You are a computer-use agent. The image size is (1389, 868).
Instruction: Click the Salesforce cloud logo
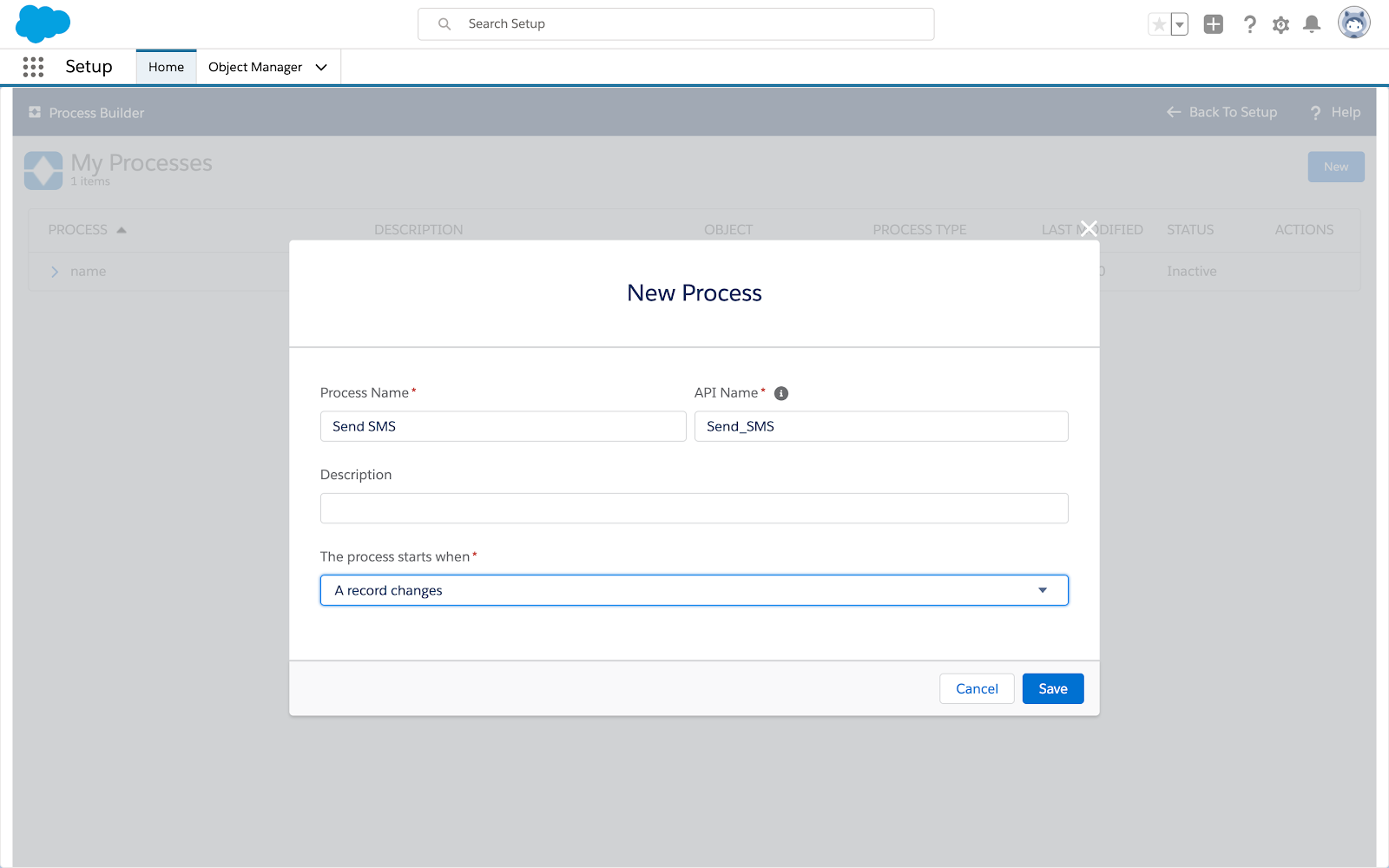(x=43, y=23)
